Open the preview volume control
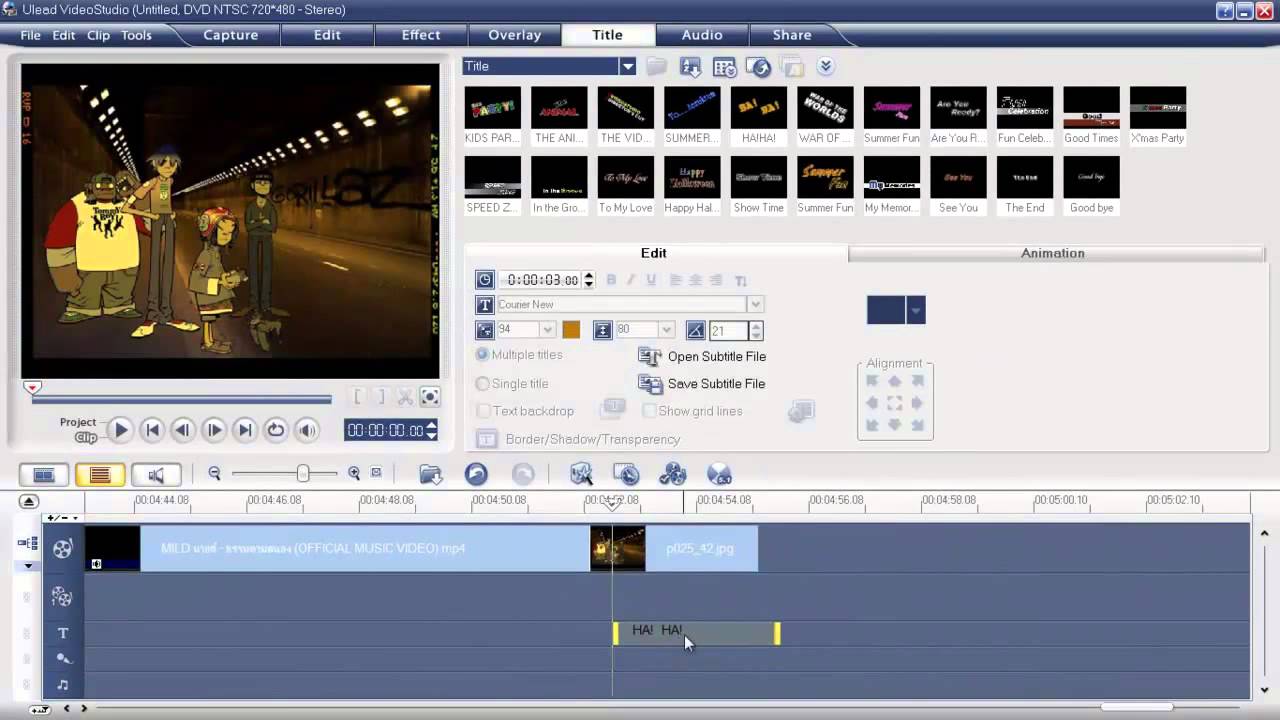 306,430
